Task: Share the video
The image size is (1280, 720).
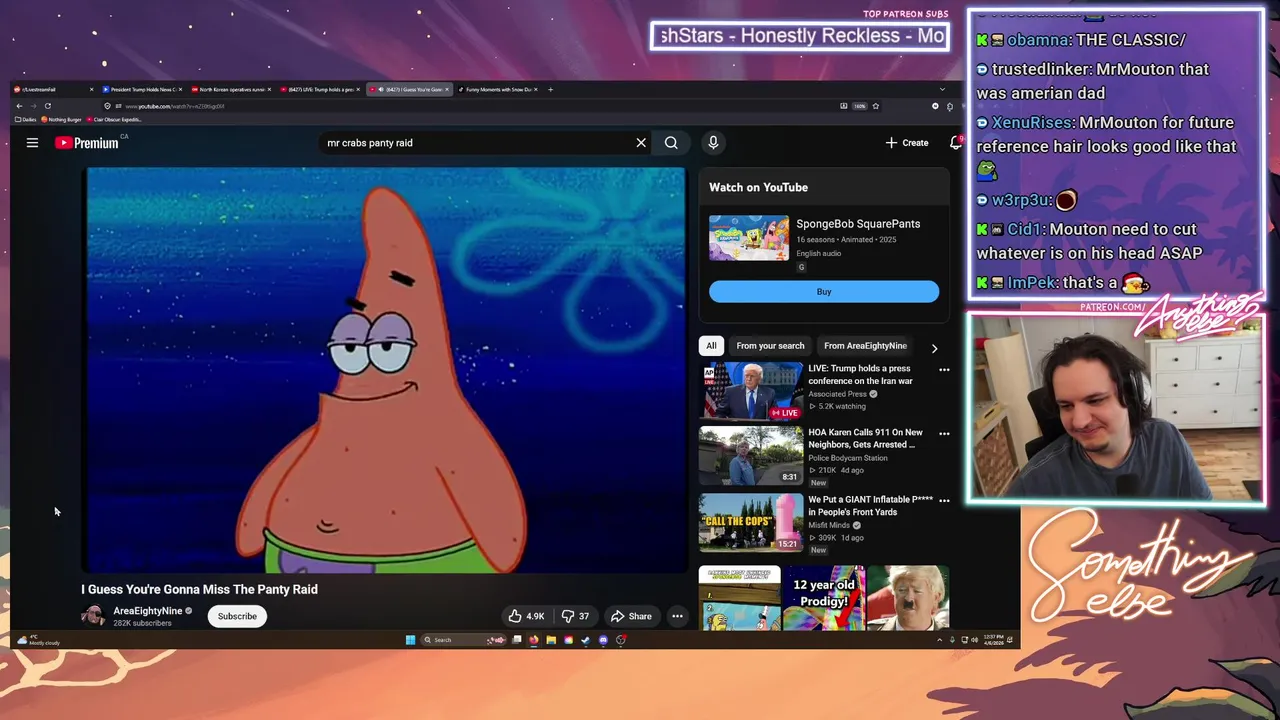Action: tap(631, 616)
